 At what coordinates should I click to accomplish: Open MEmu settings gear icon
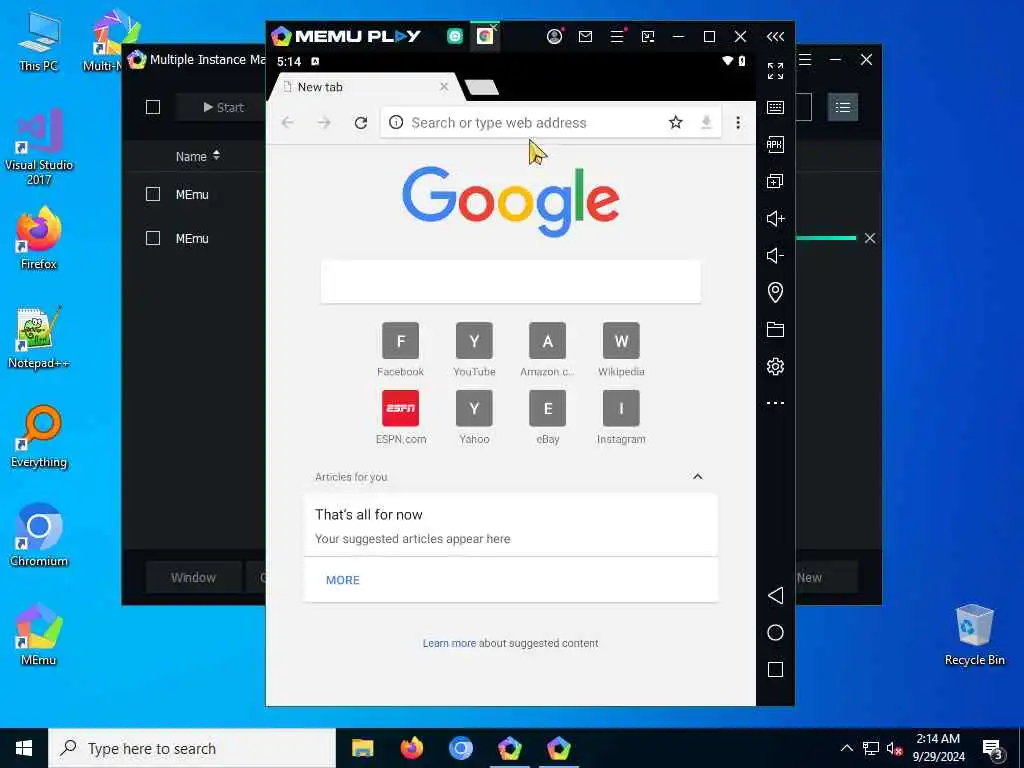click(775, 366)
